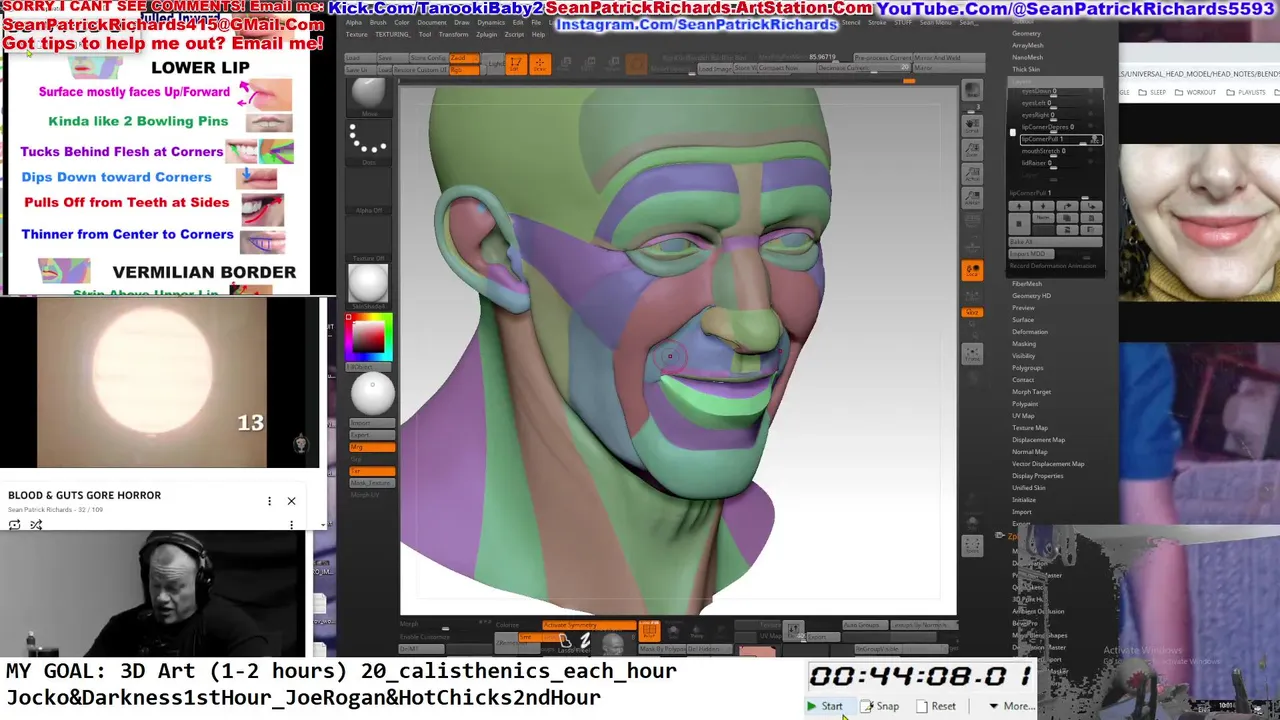The image size is (1280, 720).
Task: Click the Start timer play icon
Action: pos(812,706)
